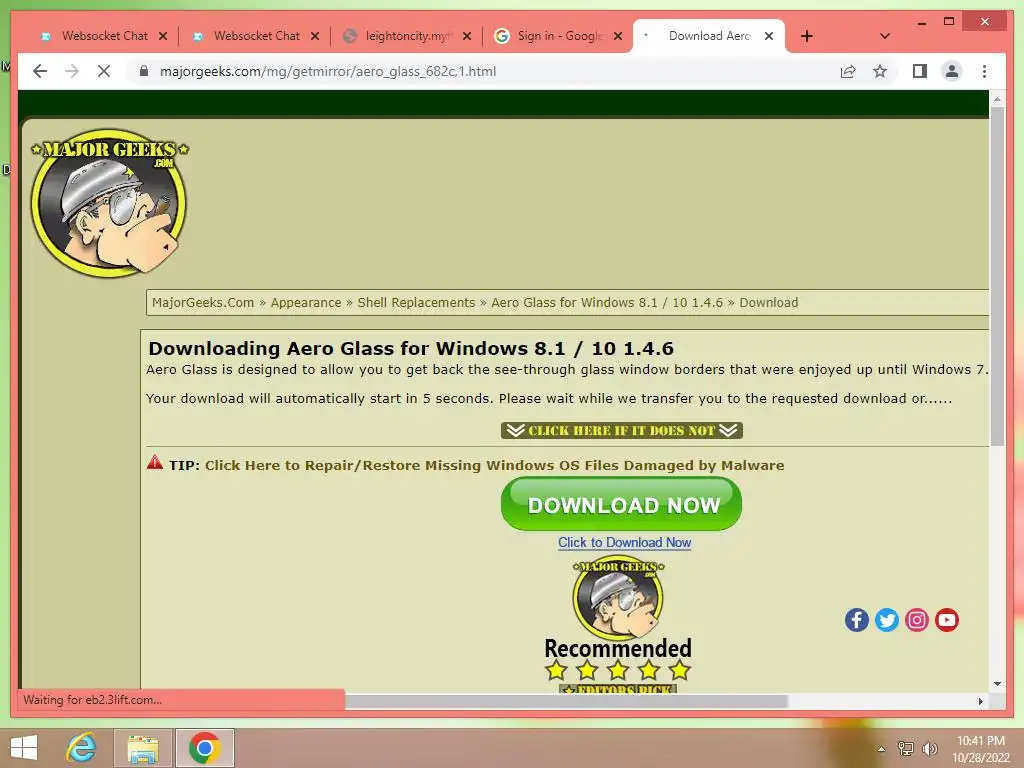The image size is (1024, 768).
Task: Go to MajorGeeks.Com breadcrumb link
Action: coord(203,302)
